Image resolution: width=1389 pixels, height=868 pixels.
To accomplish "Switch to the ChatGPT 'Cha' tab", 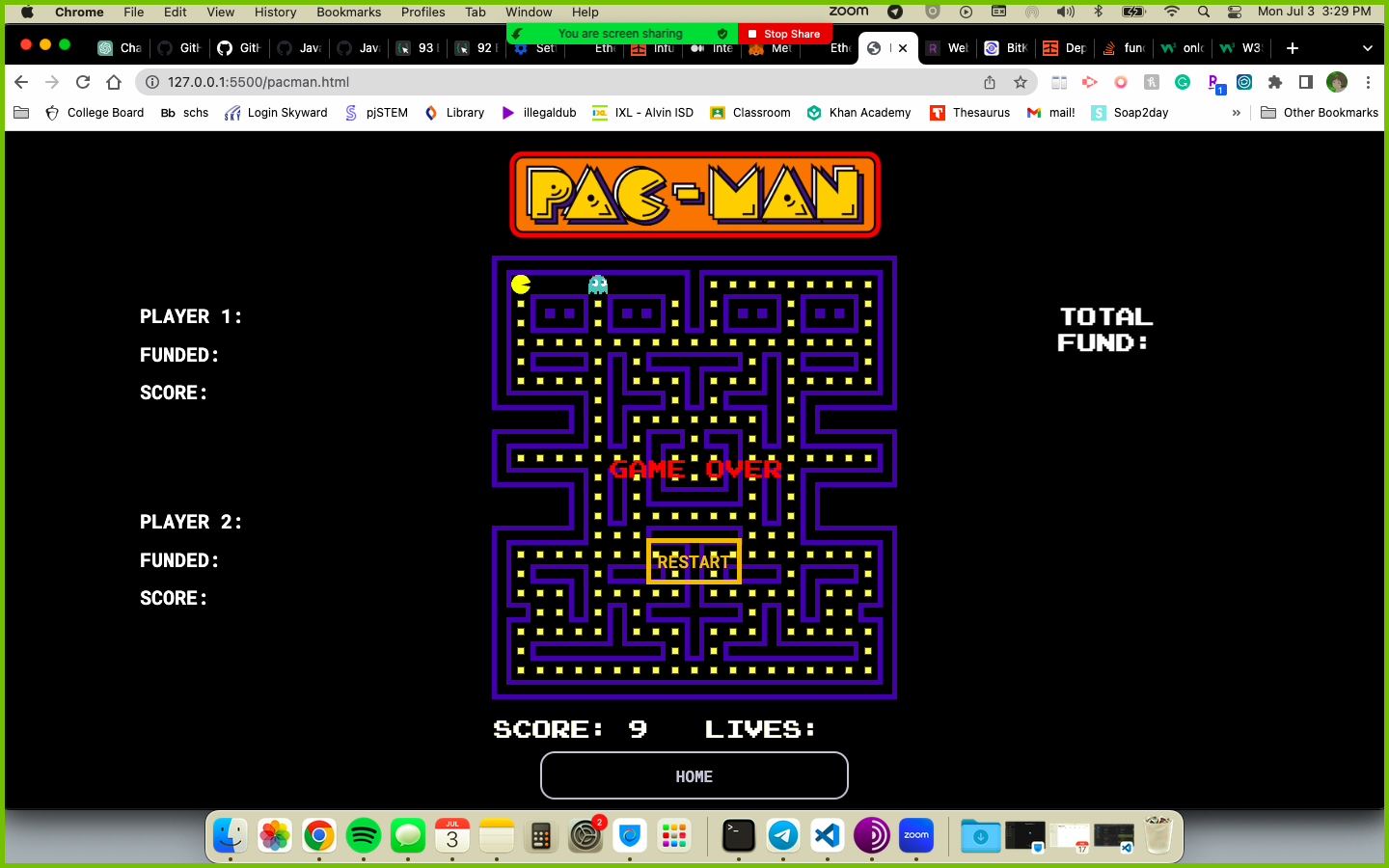I will click(x=120, y=48).
